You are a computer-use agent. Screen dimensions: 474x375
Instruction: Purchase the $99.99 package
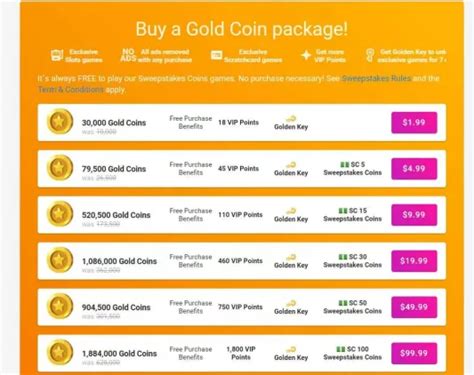tap(414, 353)
